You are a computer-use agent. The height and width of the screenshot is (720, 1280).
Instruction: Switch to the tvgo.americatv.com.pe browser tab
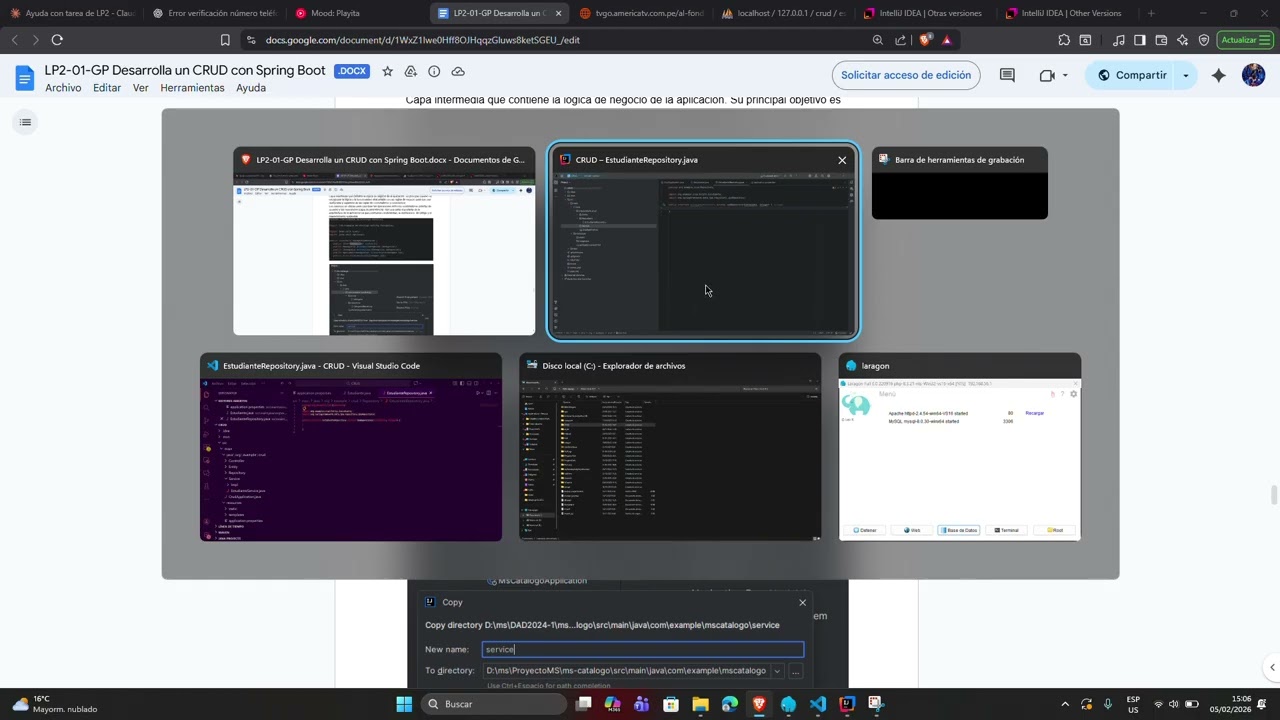click(641, 13)
